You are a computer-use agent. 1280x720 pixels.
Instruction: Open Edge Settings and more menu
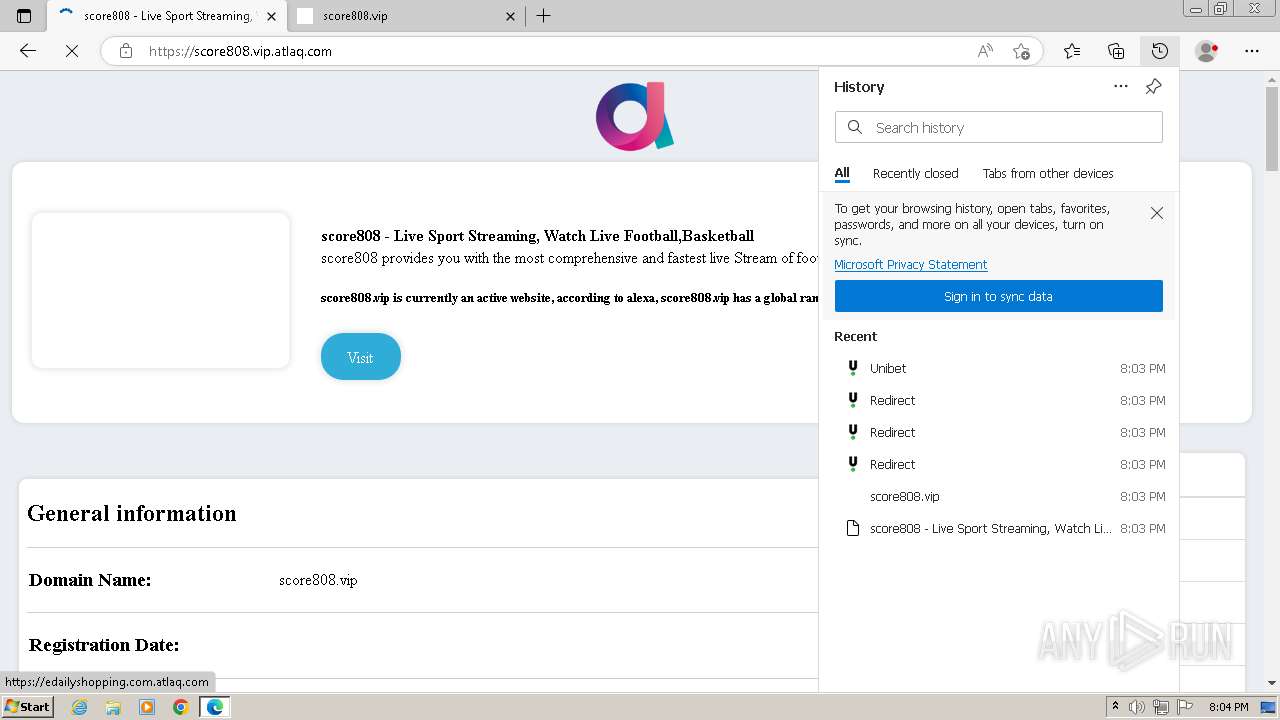pyautogui.click(x=1252, y=51)
